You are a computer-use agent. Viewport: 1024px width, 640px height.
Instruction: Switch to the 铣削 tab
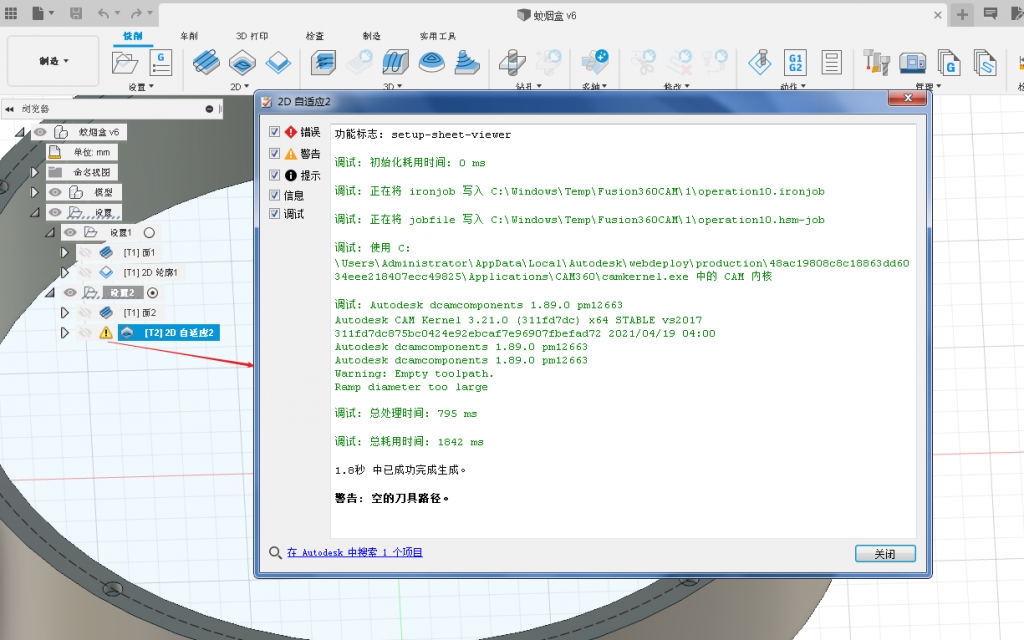[x=133, y=36]
